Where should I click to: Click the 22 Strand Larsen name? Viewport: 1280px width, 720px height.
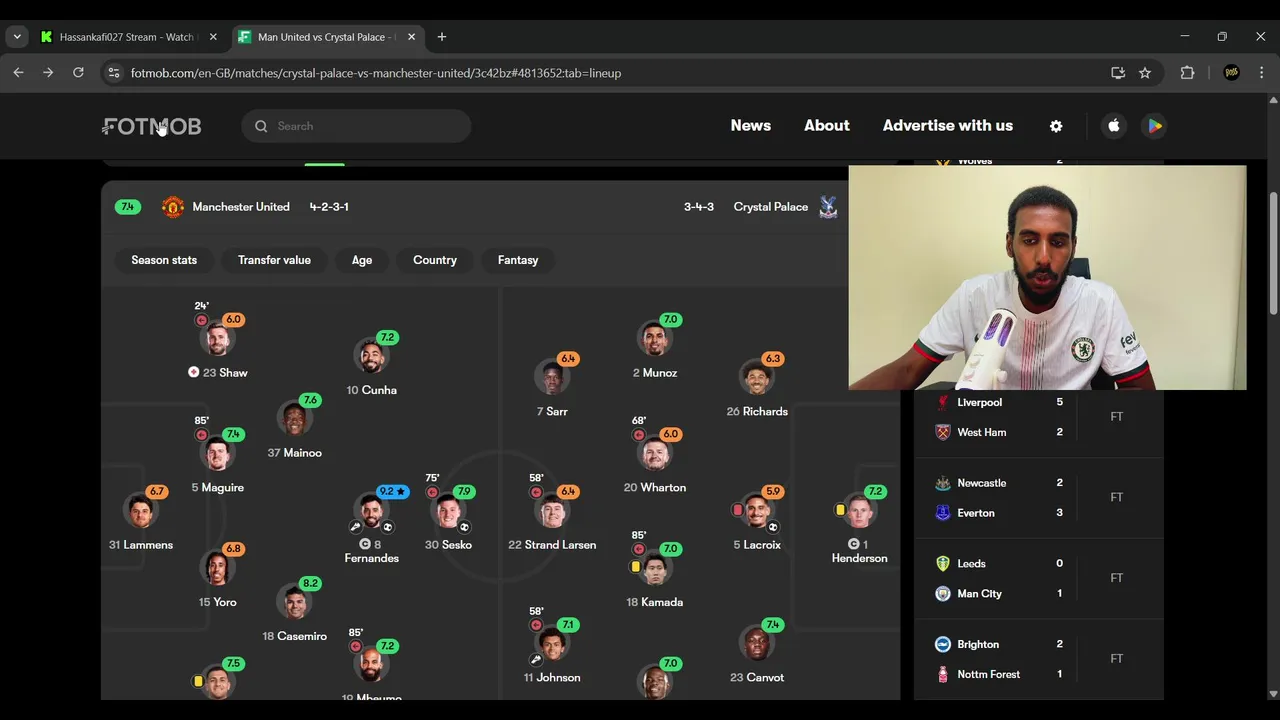coord(552,545)
